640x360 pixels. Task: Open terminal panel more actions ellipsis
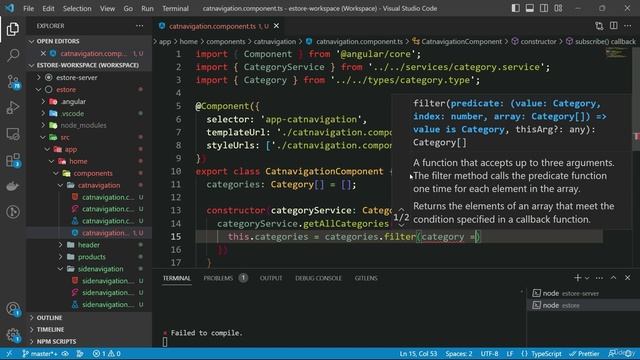click(599, 278)
